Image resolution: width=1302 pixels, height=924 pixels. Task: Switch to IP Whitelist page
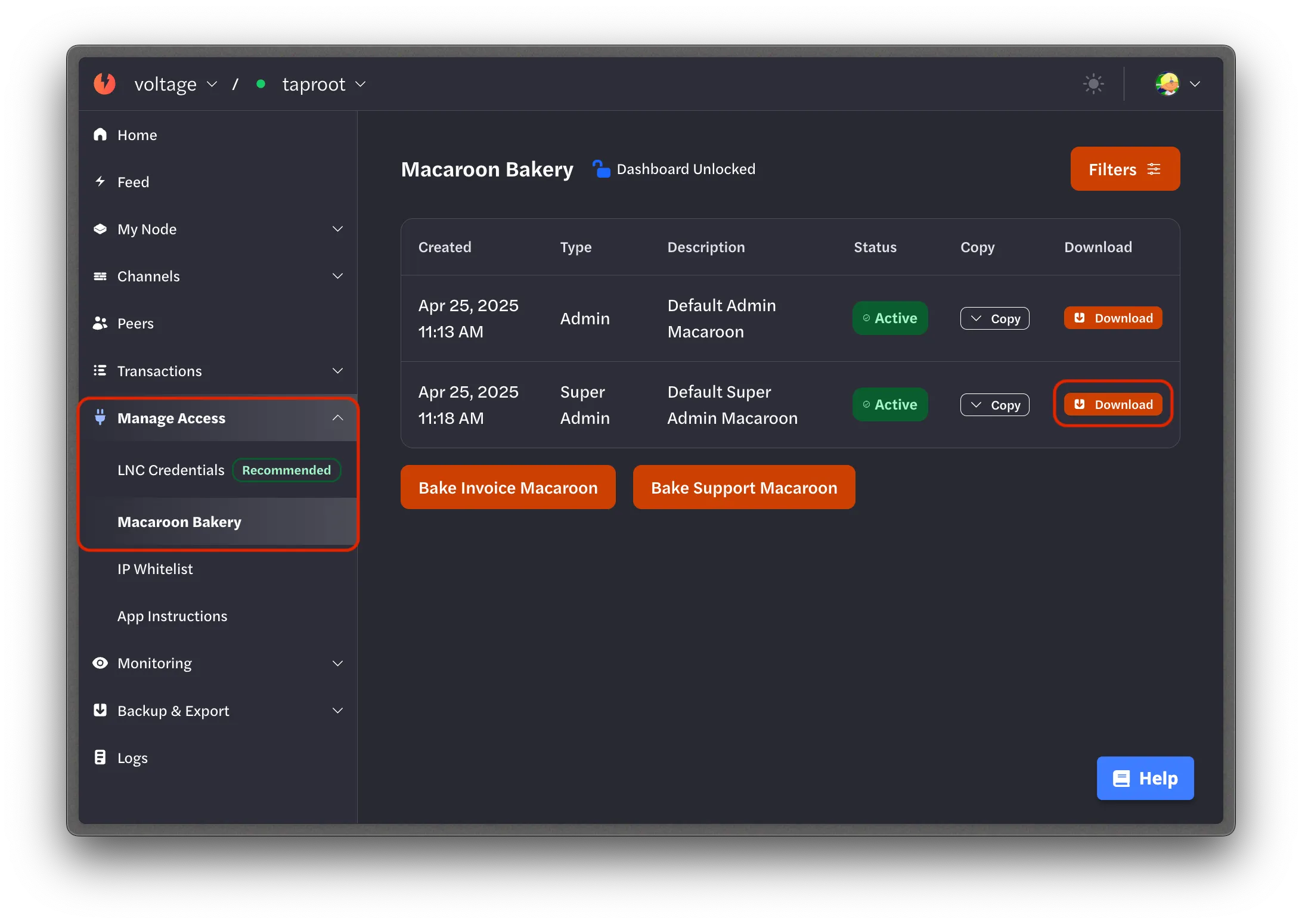click(155, 568)
